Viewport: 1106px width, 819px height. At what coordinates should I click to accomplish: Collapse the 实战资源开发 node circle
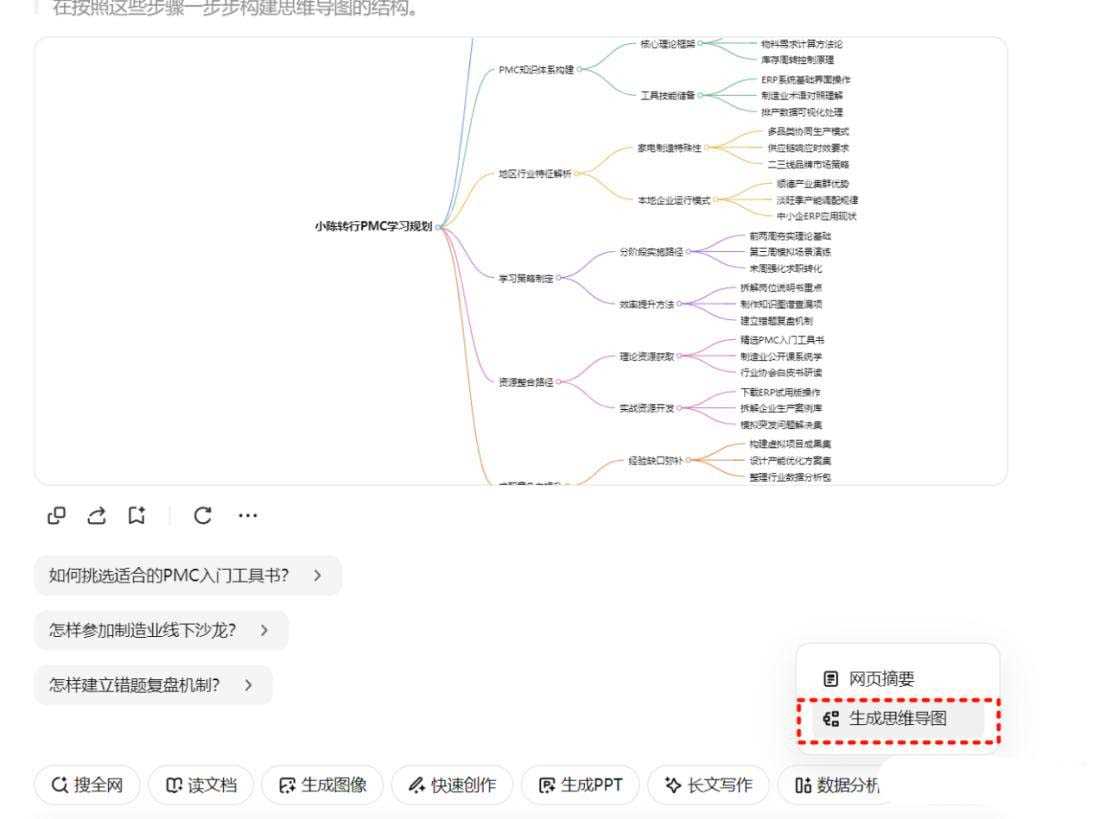(x=679, y=408)
